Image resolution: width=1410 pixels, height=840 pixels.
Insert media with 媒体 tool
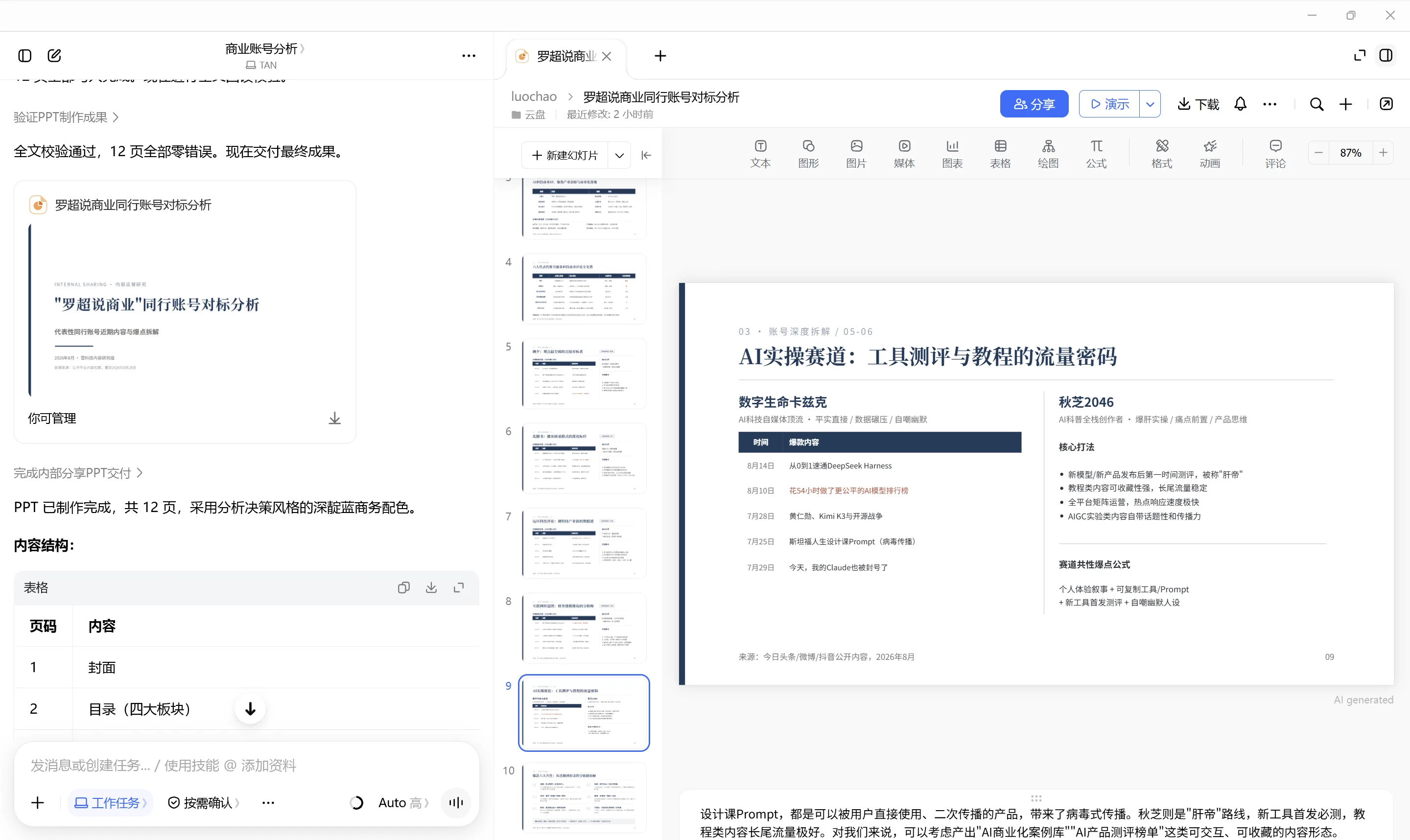point(904,154)
